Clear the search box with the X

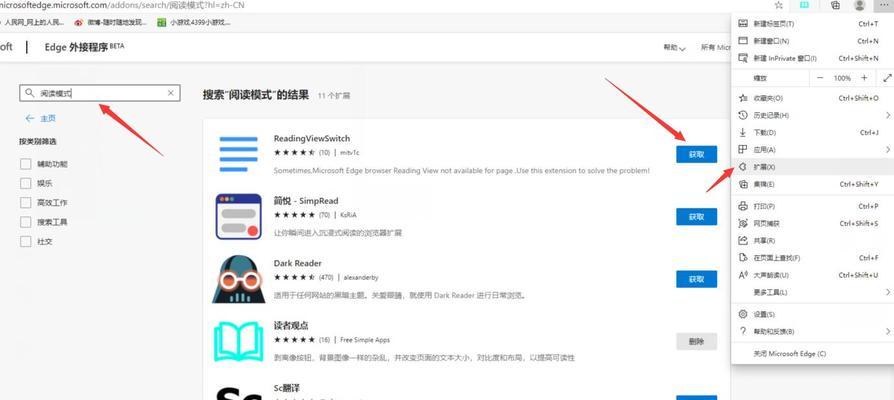170,93
